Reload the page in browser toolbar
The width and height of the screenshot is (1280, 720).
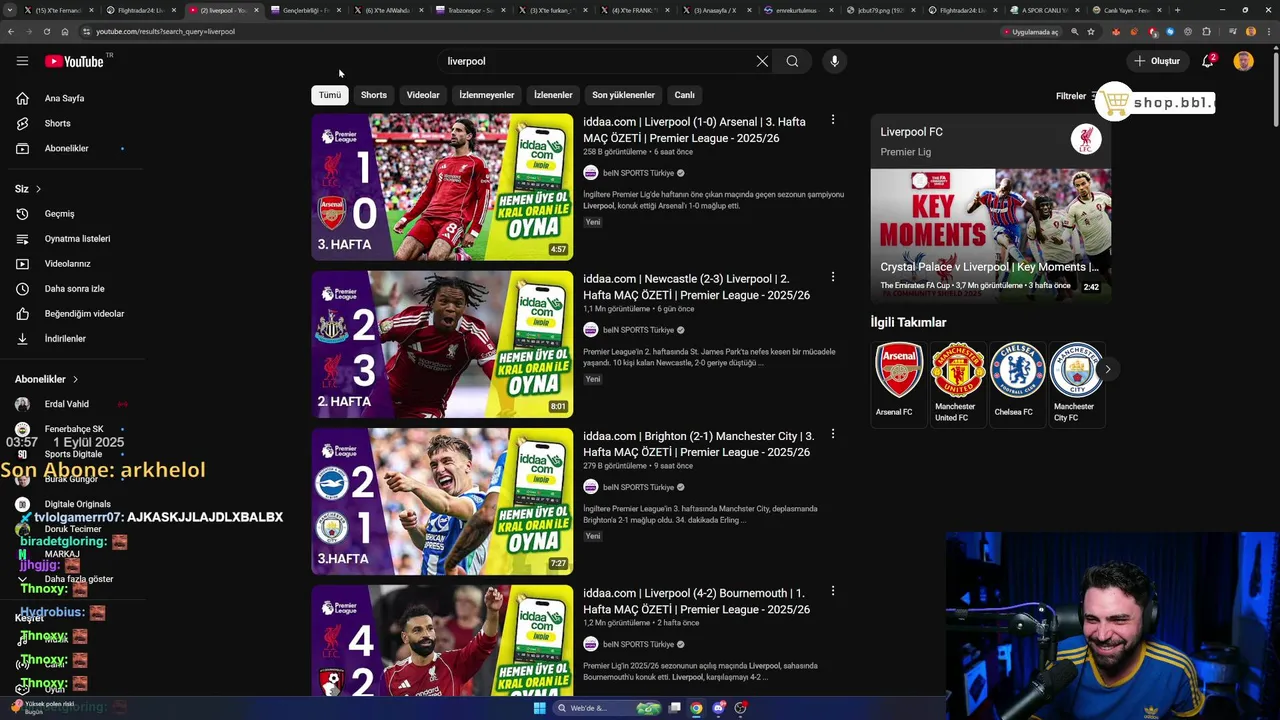click(46, 31)
